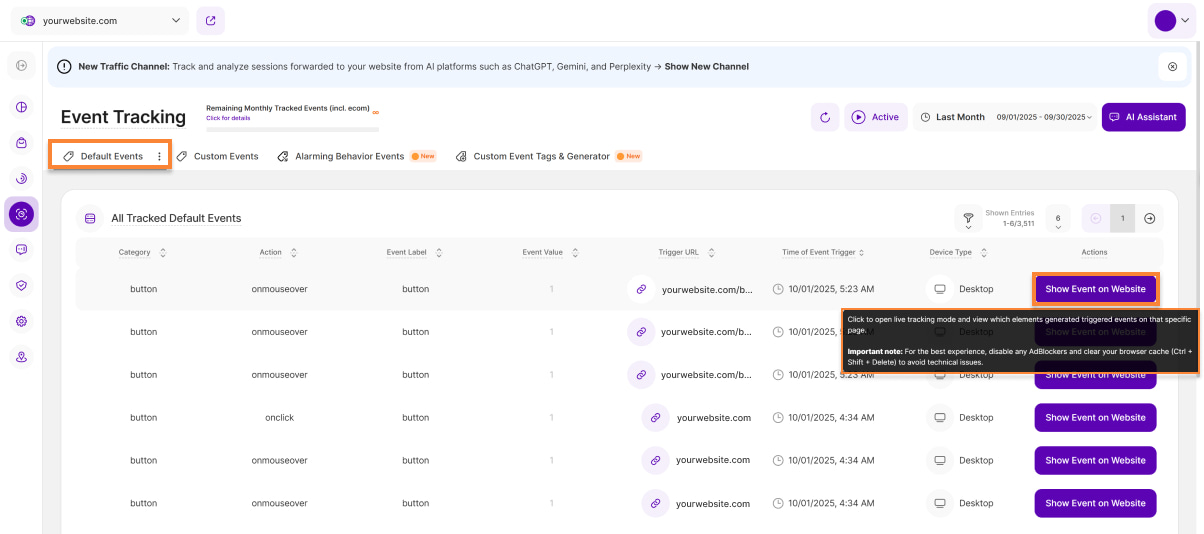Open website in new tab icon
The image size is (1204, 534).
pyautogui.click(x=210, y=20)
